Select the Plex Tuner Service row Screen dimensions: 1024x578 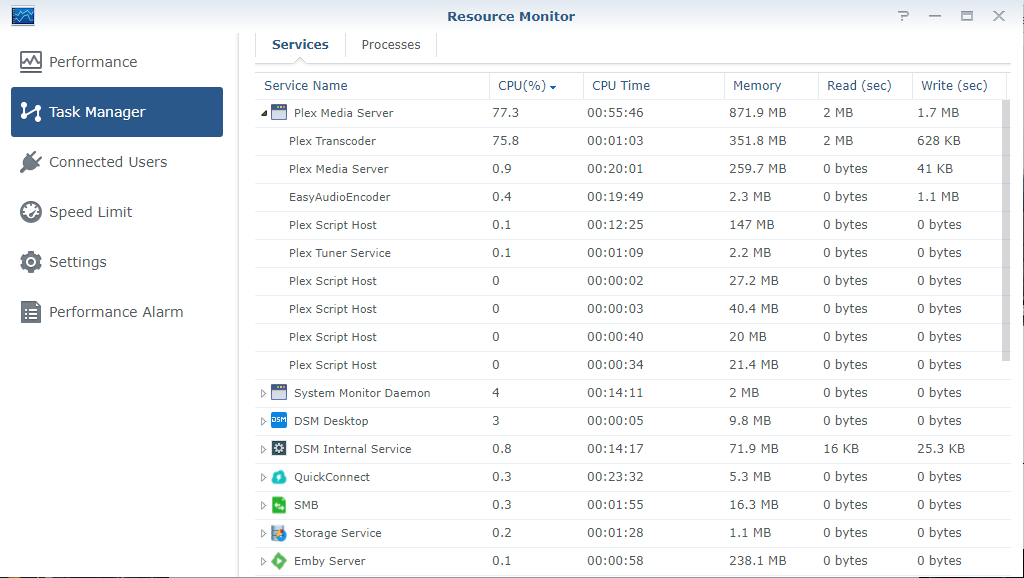[x=628, y=253]
